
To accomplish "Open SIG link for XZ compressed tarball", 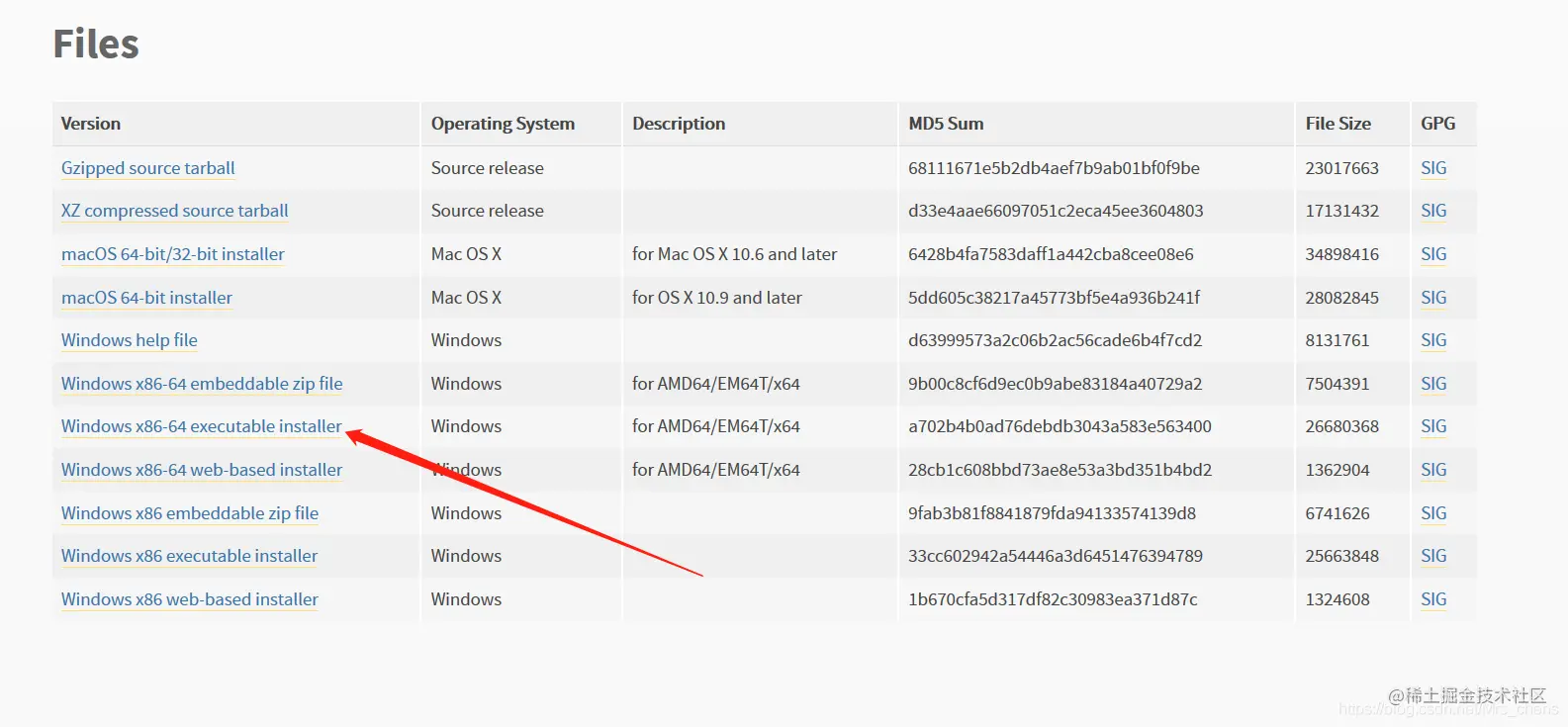I will 1433,211.
